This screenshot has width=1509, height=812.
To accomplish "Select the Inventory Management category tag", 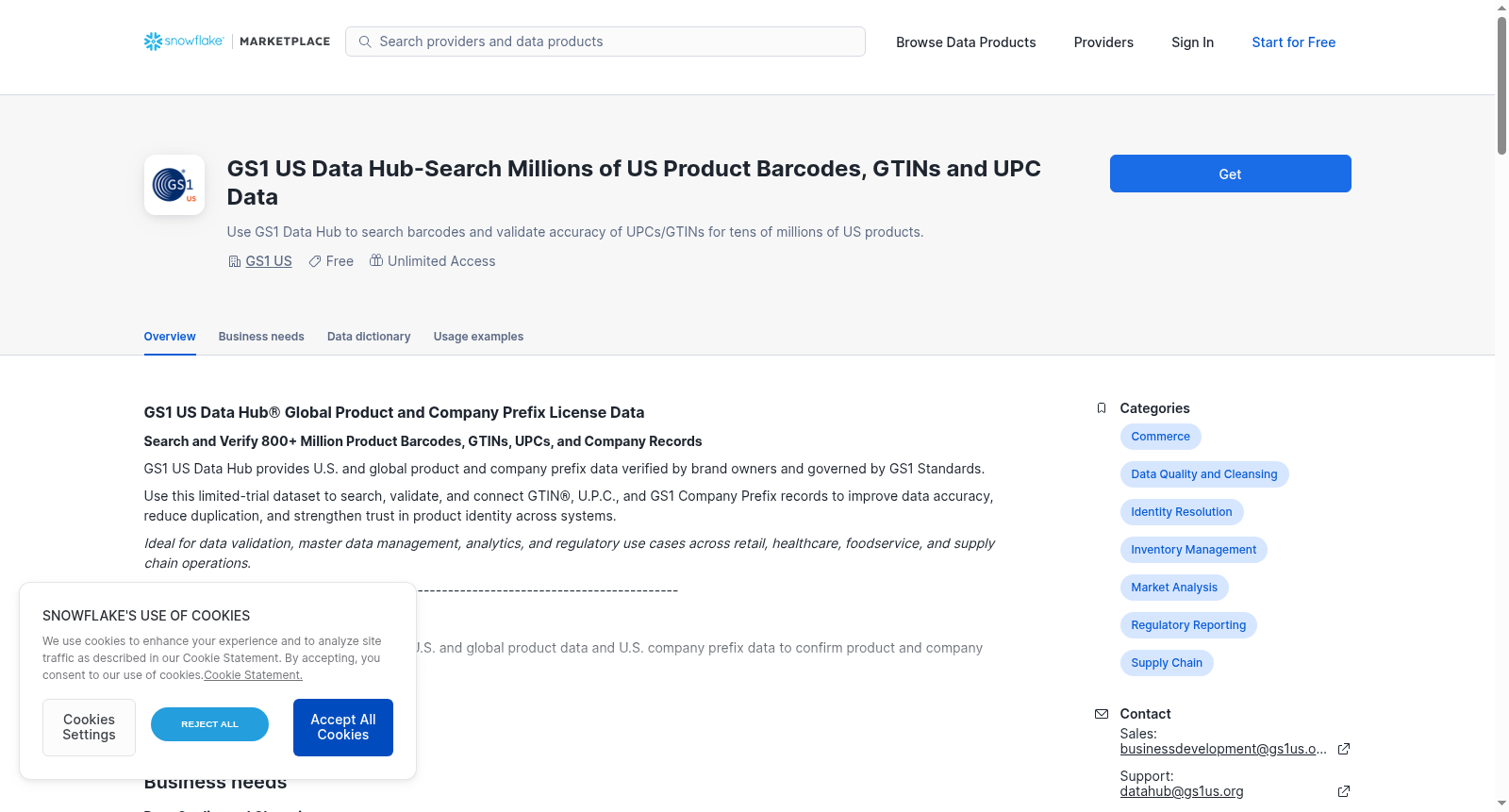I will [x=1193, y=550].
